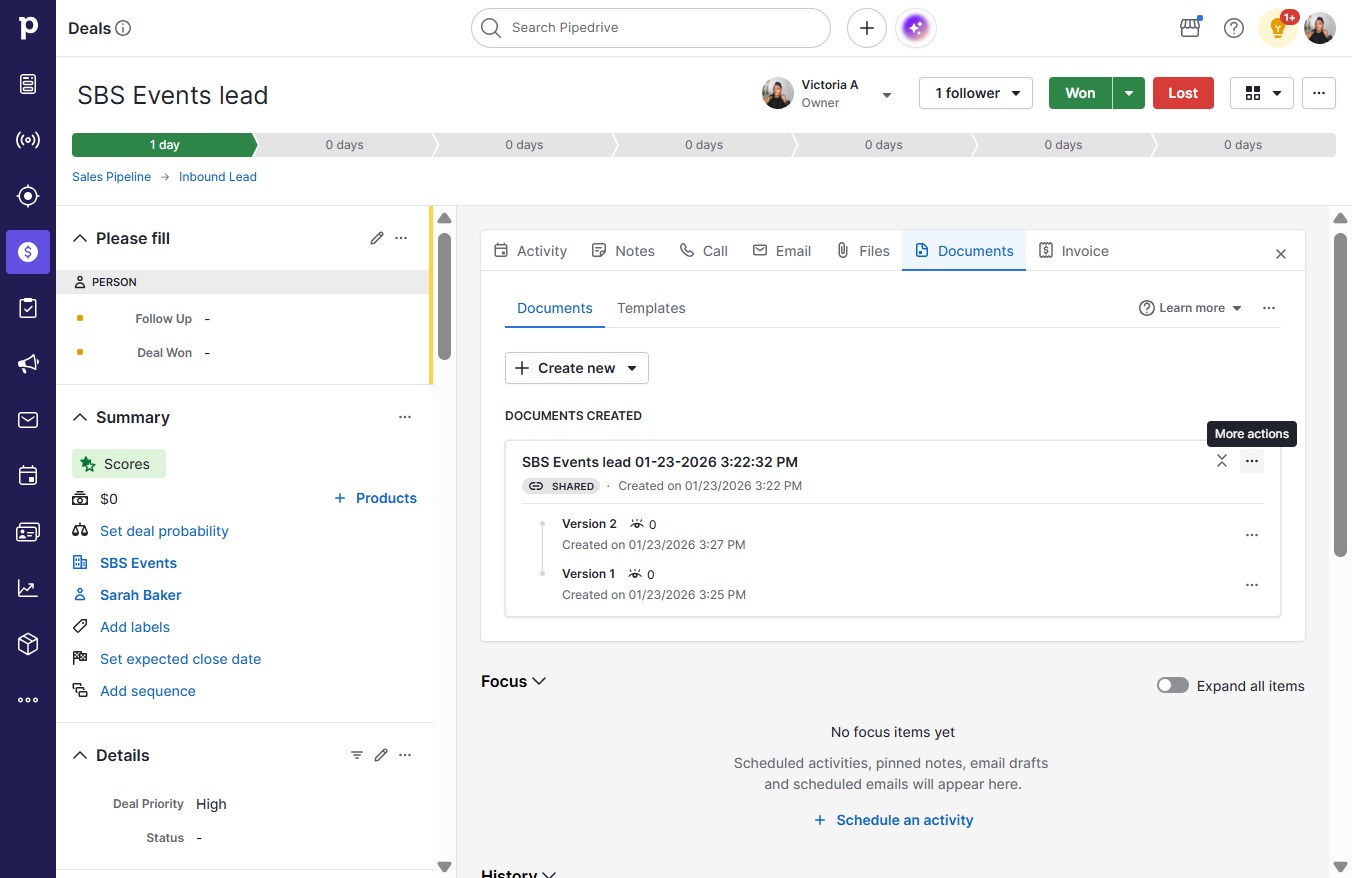Image resolution: width=1352 pixels, height=878 pixels.
Task: Collapse the Please fill section
Action: click(x=80, y=238)
